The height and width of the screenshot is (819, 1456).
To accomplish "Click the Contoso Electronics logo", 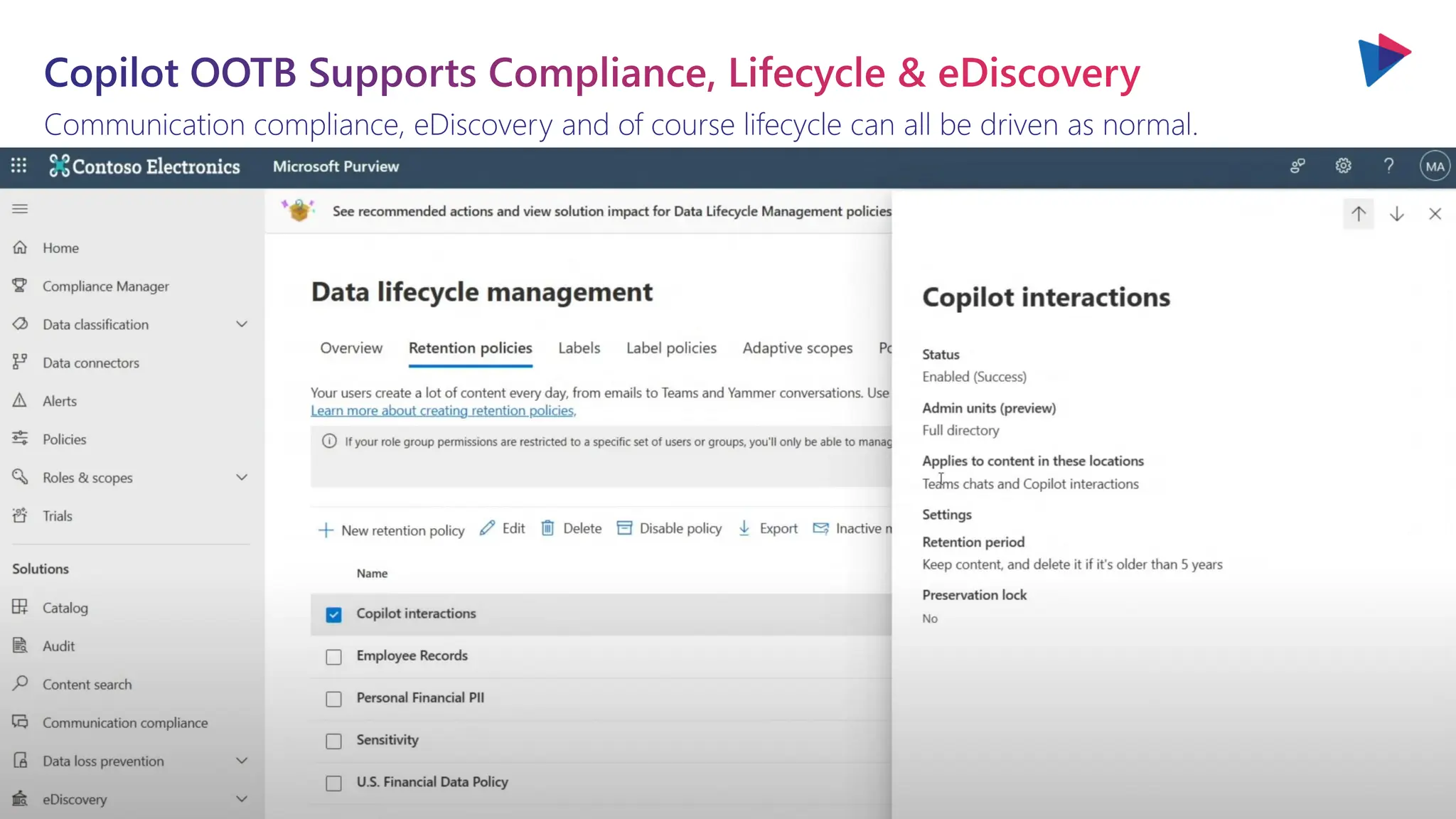I will point(144,166).
